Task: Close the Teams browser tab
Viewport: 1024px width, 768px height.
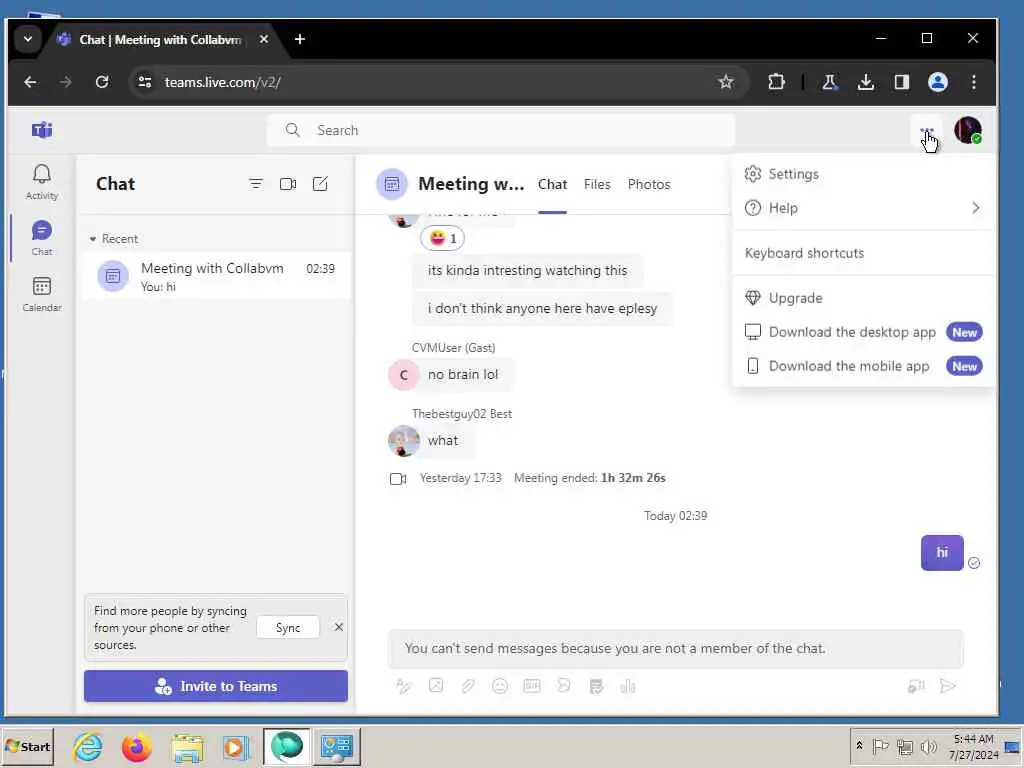Action: tap(264, 39)
